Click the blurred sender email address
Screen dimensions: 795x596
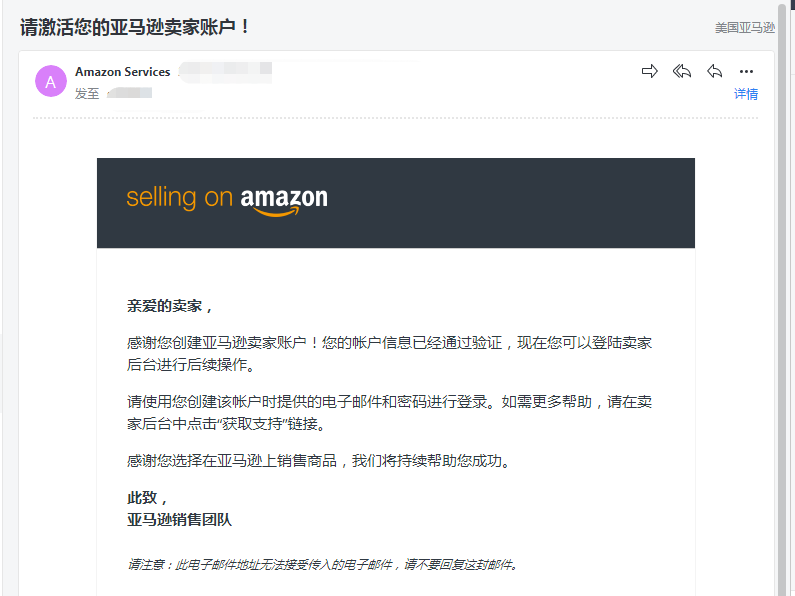click(225, 72)
